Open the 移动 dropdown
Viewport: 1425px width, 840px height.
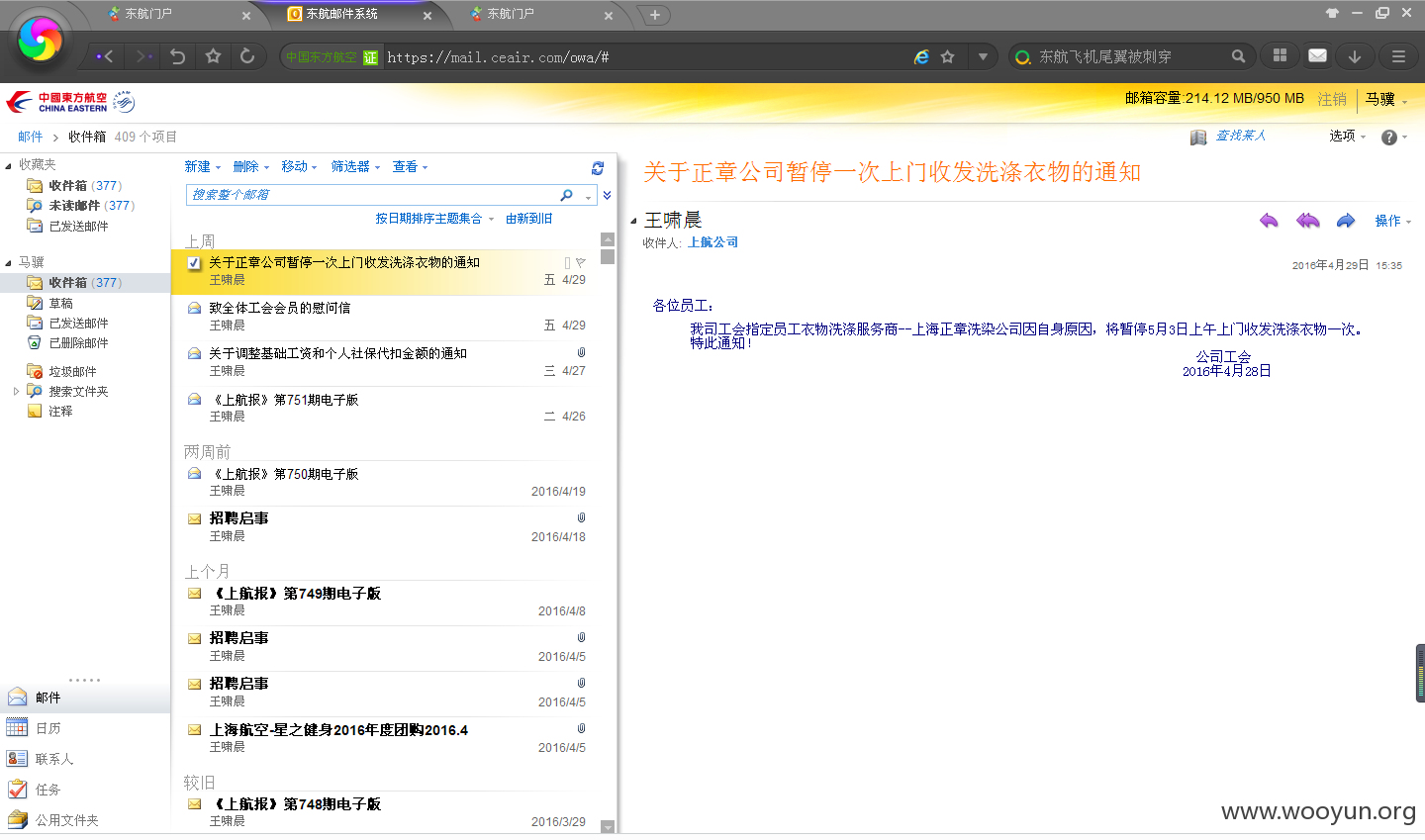[299, 167]
